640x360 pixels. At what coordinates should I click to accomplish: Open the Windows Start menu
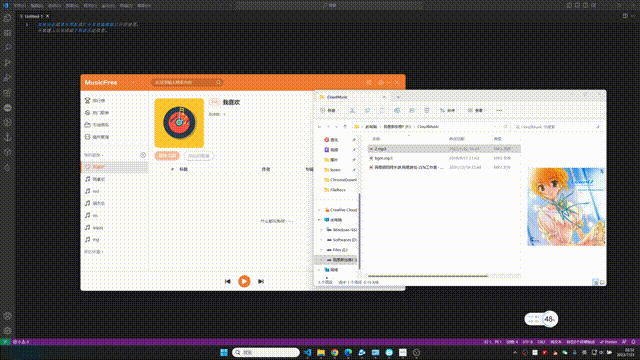tap(224, 352)
